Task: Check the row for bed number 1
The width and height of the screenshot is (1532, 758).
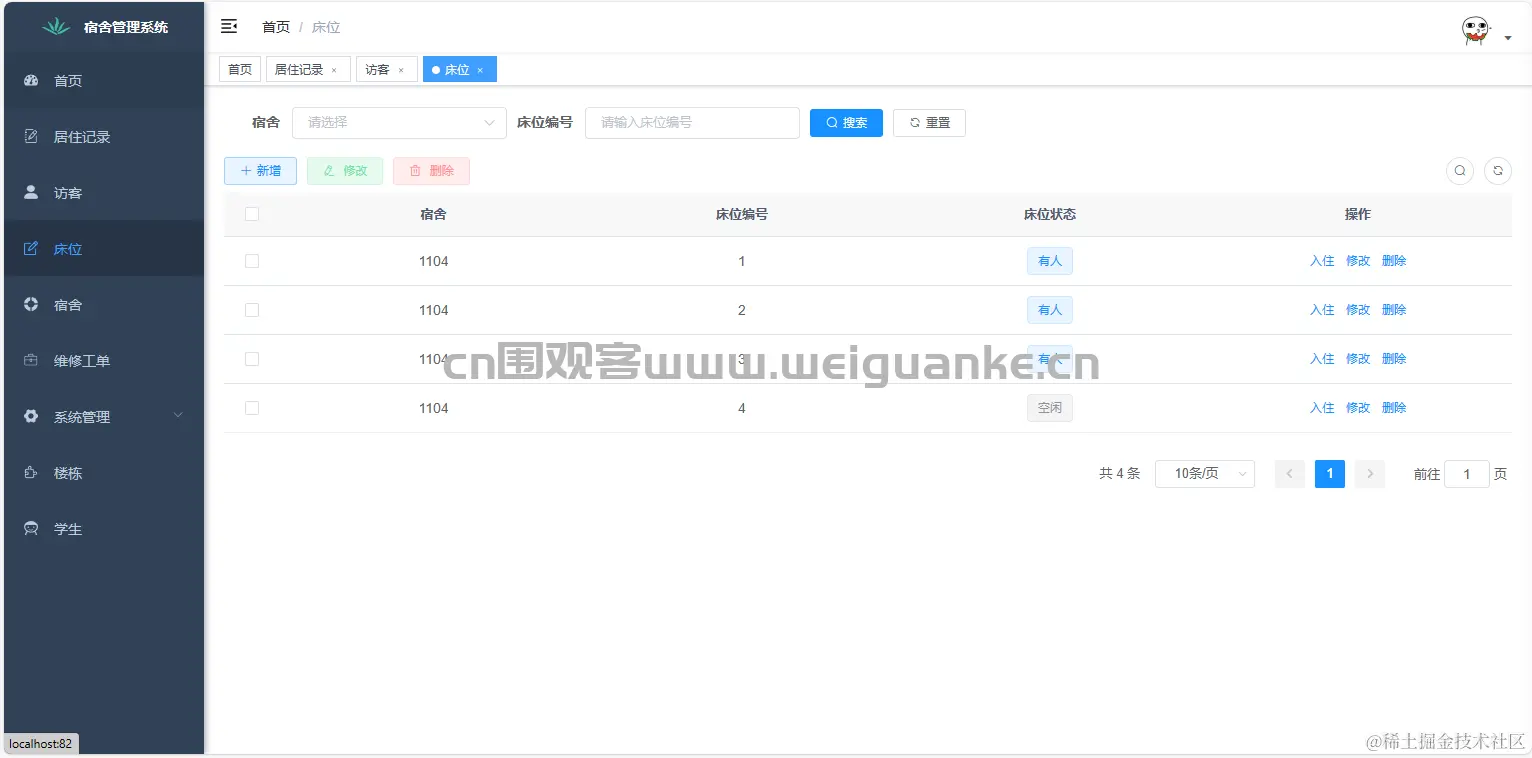Action: tap(252, 261)
